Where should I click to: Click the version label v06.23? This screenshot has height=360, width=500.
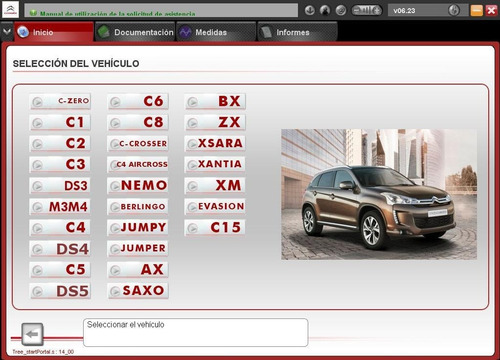pos(404,11)
